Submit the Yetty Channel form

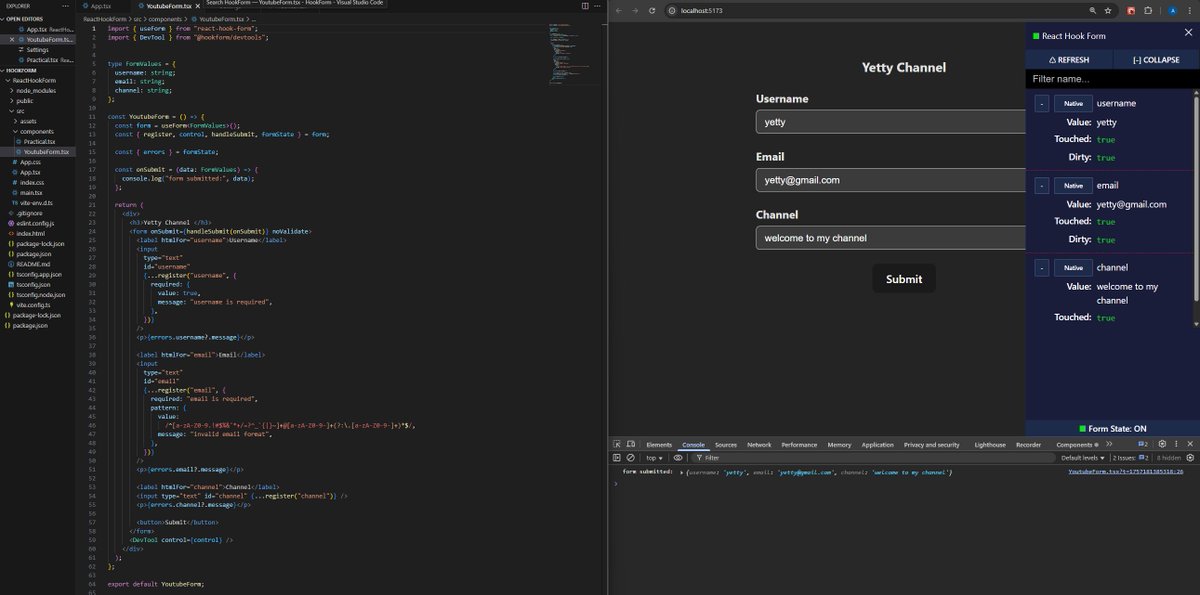pos(904,279)
